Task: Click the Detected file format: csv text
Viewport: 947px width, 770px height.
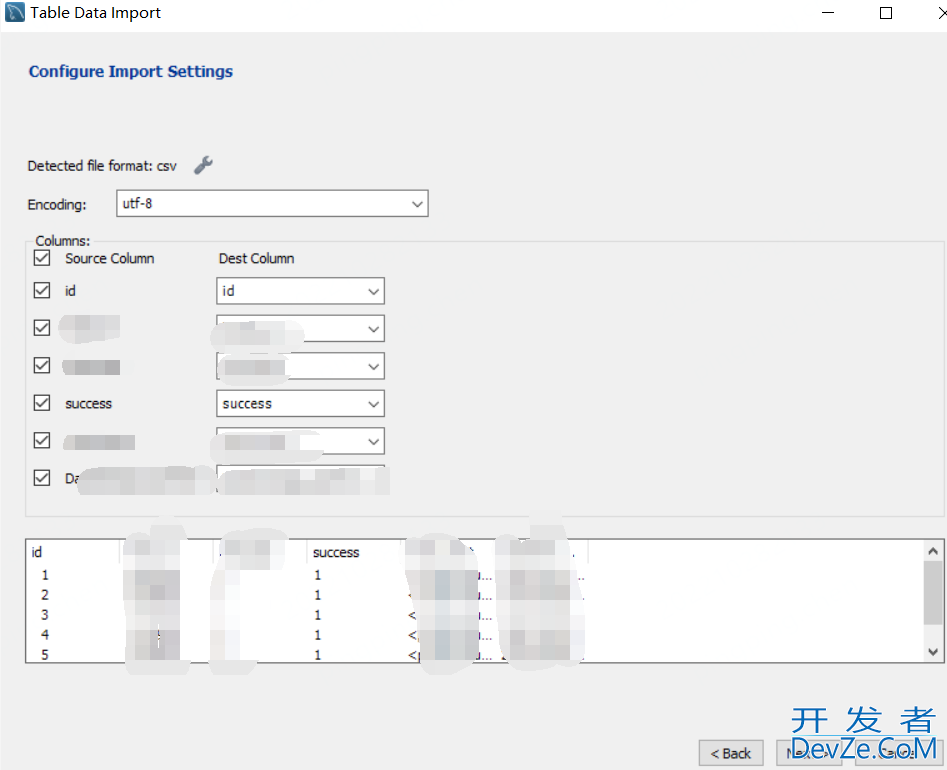Action: 102,166
